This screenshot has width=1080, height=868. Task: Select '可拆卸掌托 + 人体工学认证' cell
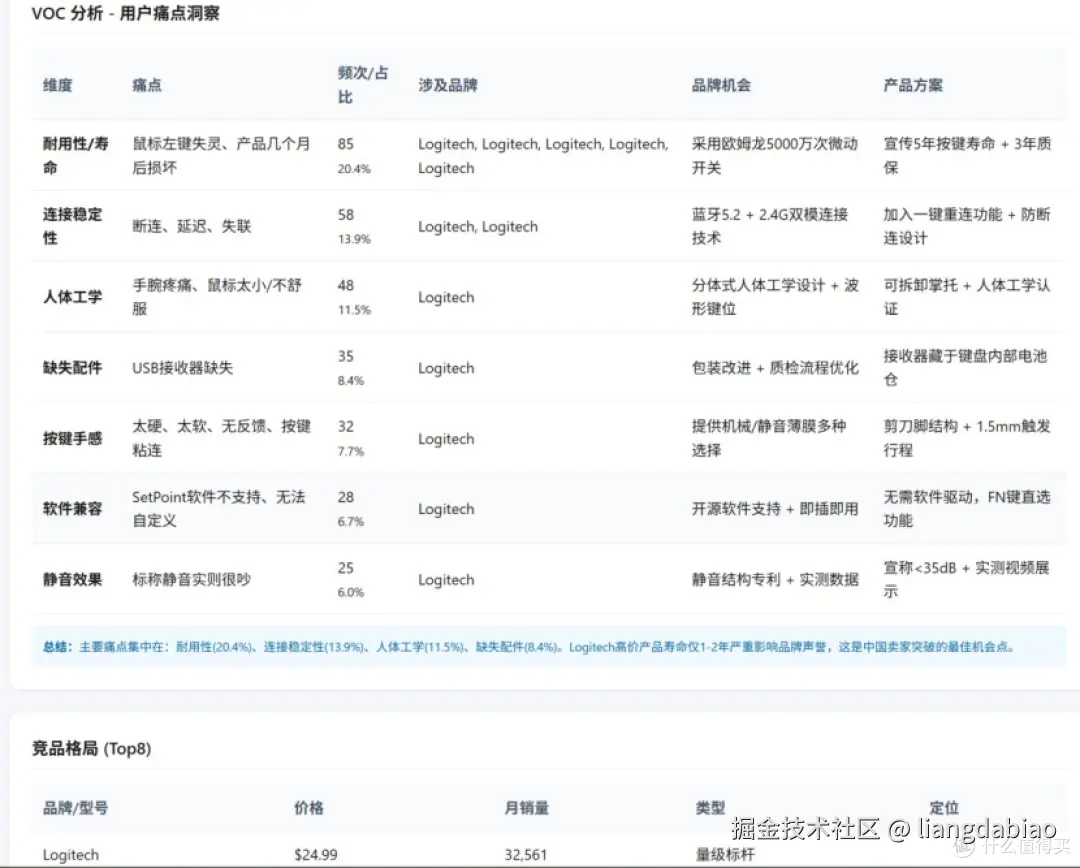coord(967,297)
